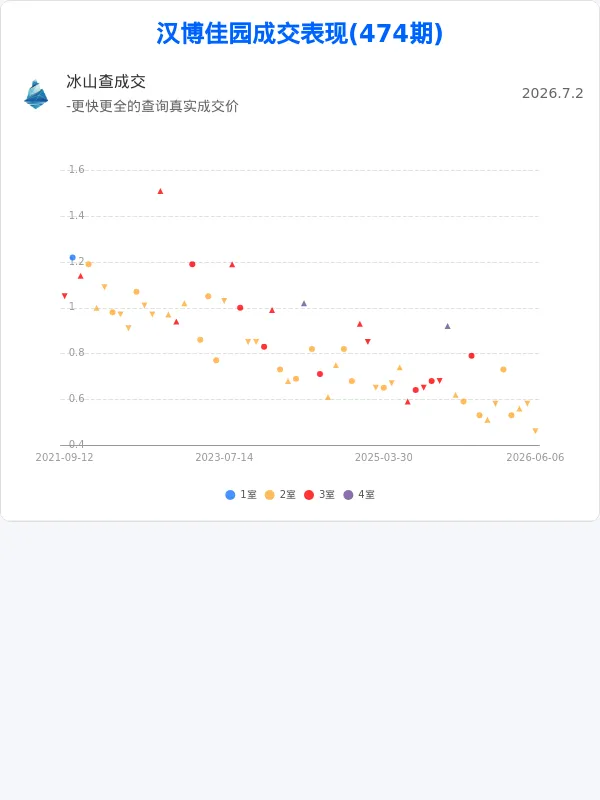
Task: Click the 冰山查成交 iceberg logo icon
Action: pos(36,94)
